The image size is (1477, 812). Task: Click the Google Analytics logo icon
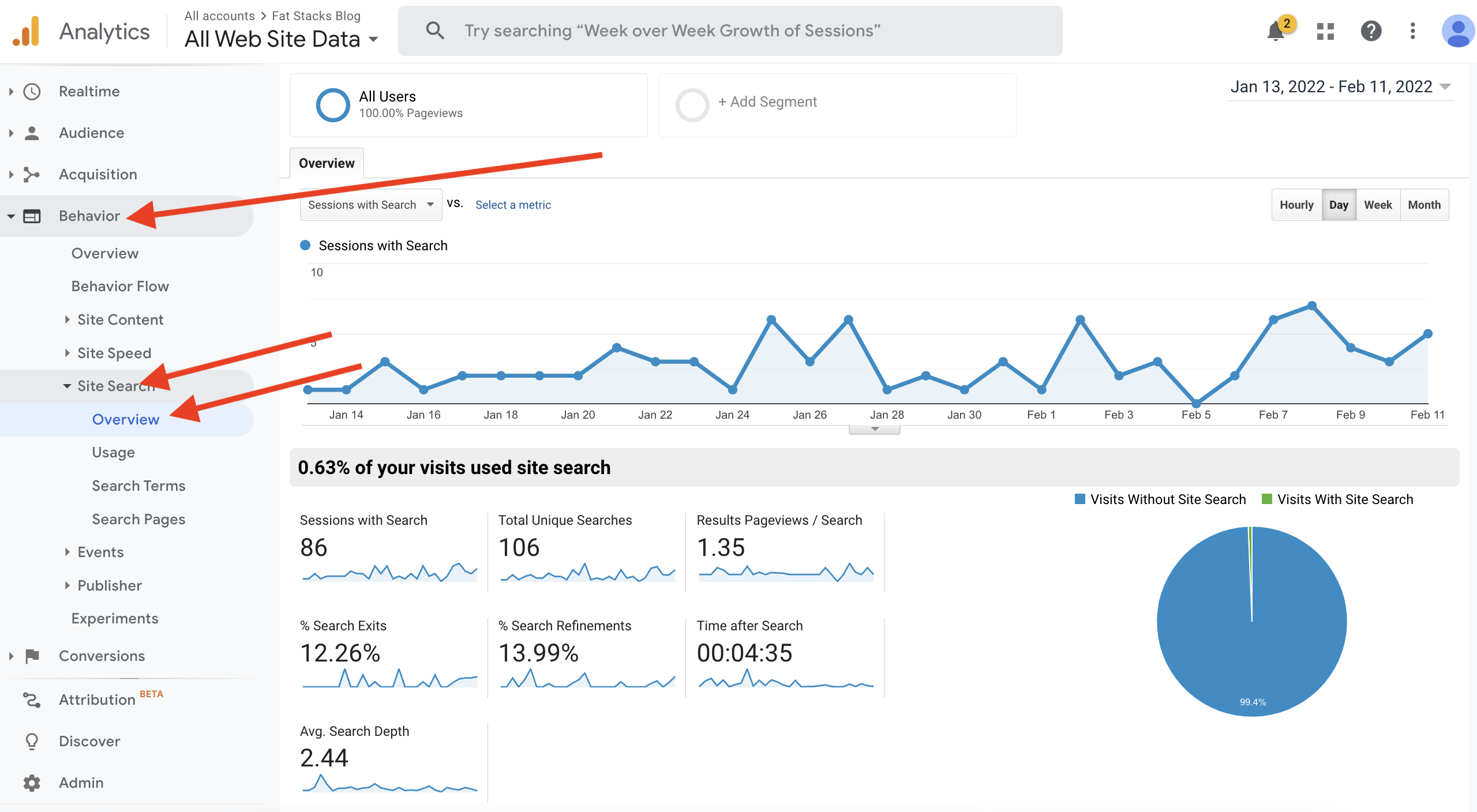click(26, 31)
